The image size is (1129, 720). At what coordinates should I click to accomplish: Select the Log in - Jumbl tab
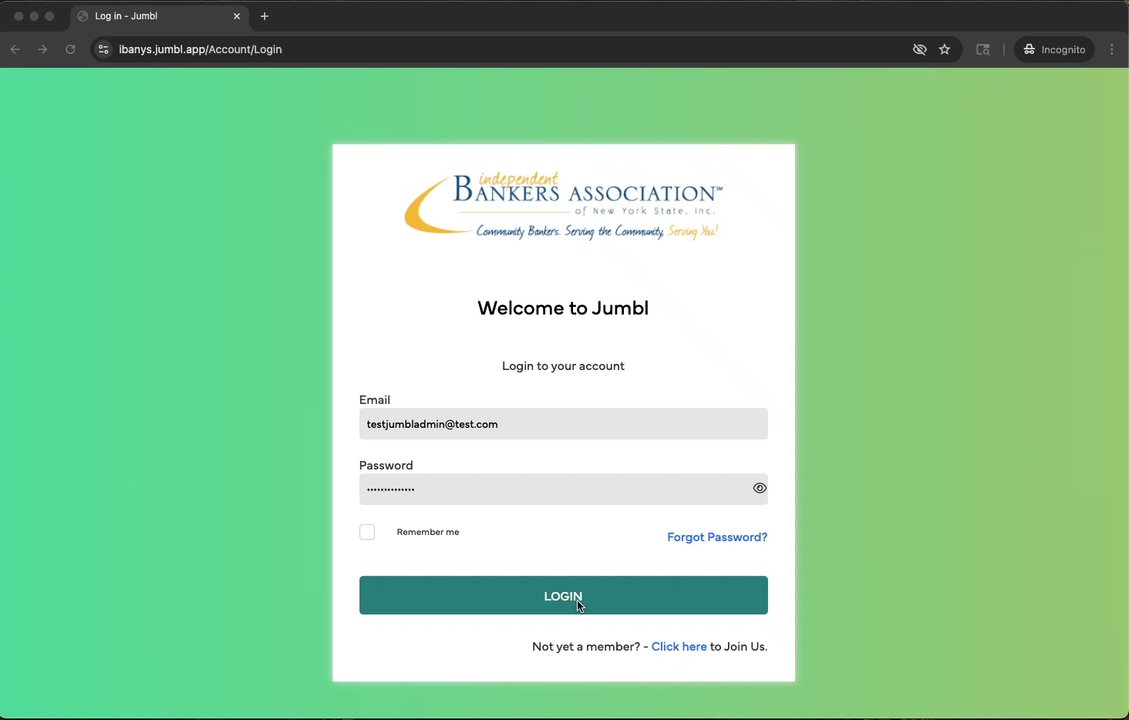click(x=159, y=16)
